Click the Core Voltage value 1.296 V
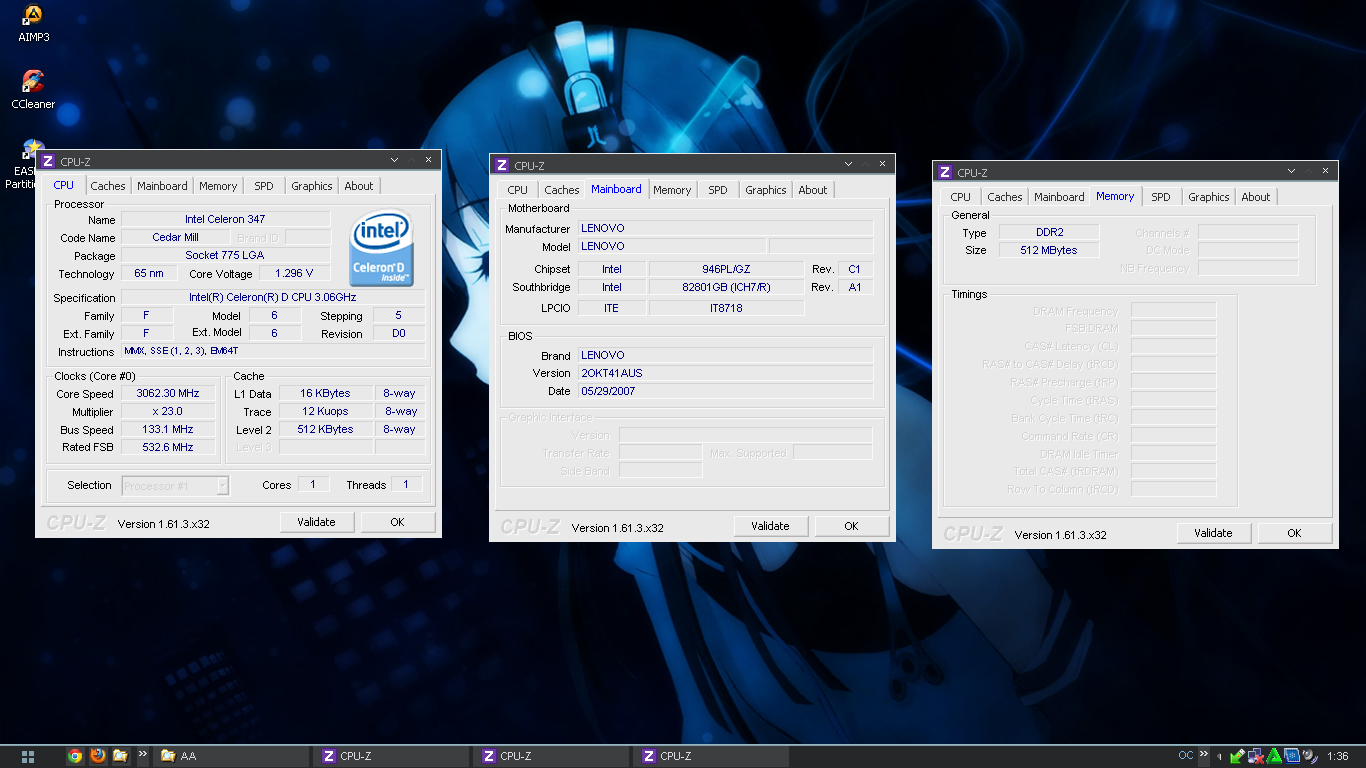This screenshot has width=1366, height=768. coord(293,274)
